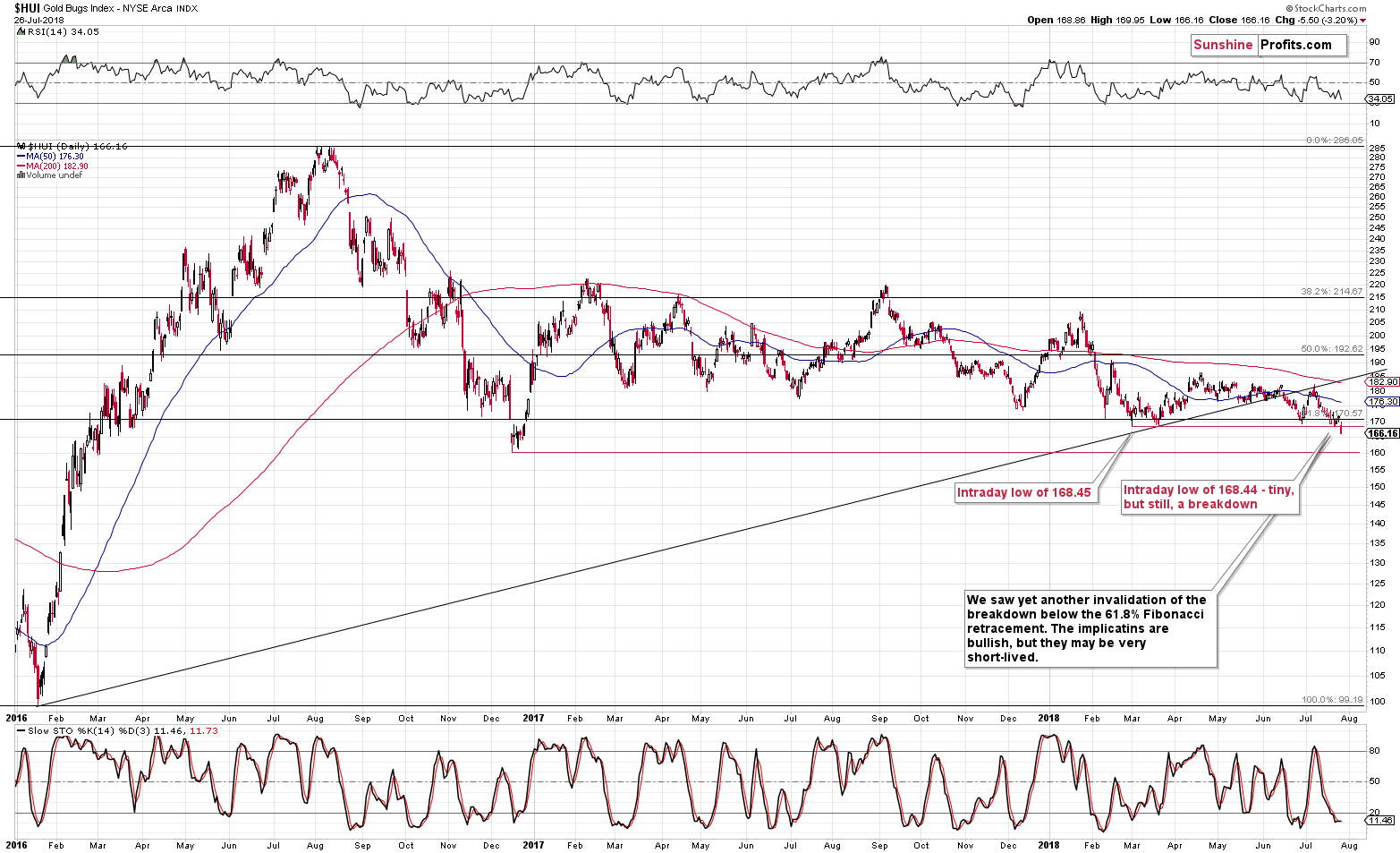Click the '80' level on the stochastic axis
The image size is (1400, 853).
tap(1374, 751)
